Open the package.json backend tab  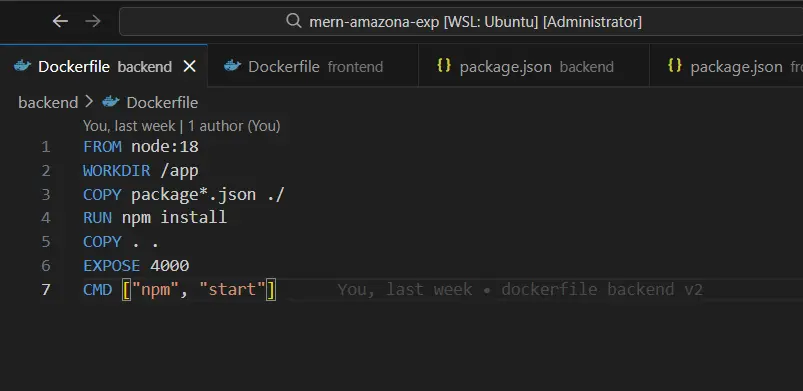(x=534, y=67)
